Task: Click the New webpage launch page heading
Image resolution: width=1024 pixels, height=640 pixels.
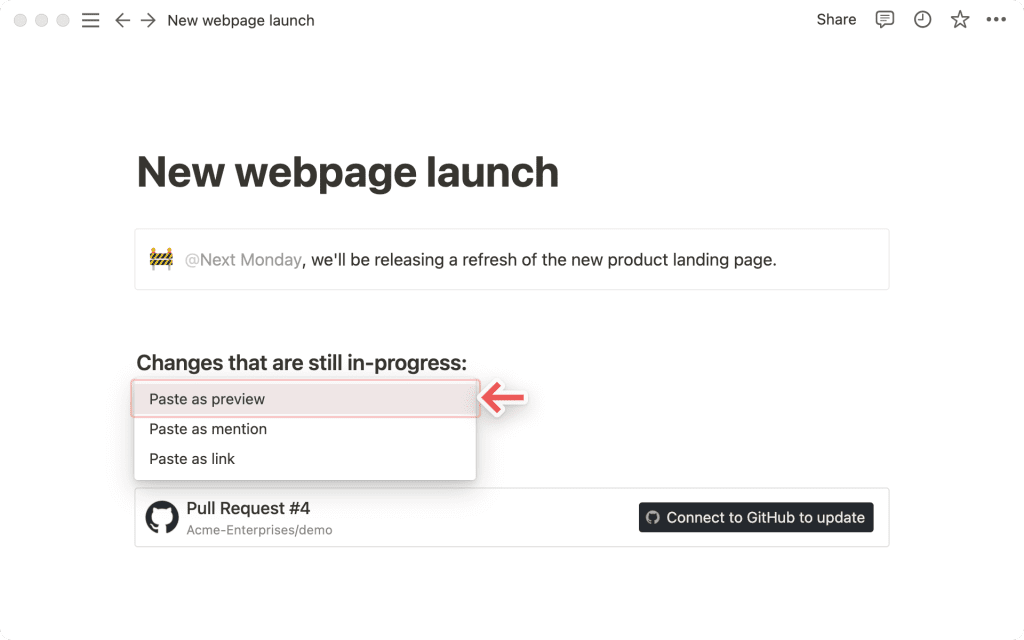Action: tap(347, 172)
